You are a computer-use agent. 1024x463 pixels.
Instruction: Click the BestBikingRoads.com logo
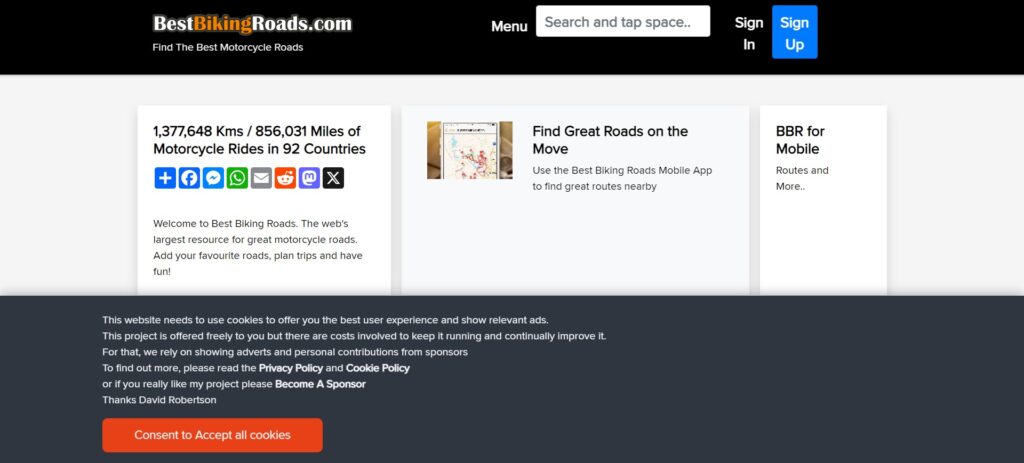(252, 24)
